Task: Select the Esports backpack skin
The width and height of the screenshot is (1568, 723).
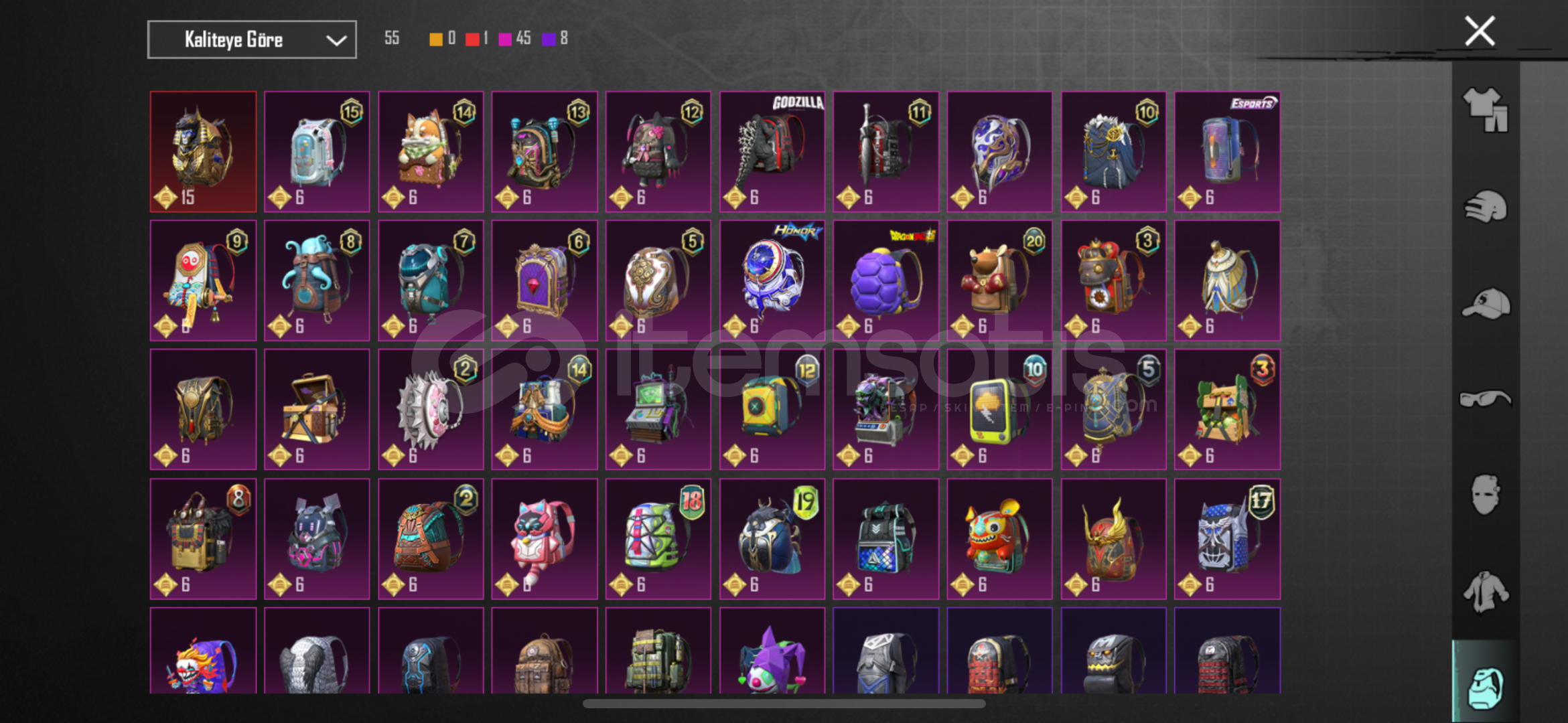Action: click(x=1227, y=152)
